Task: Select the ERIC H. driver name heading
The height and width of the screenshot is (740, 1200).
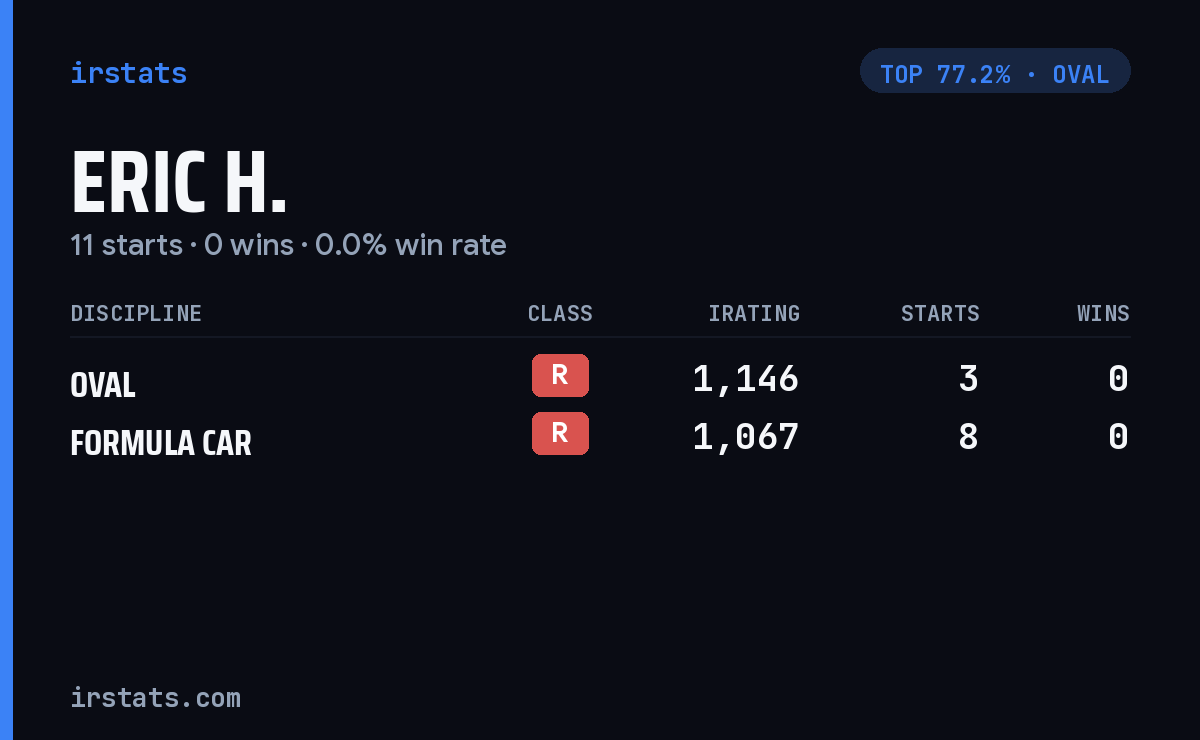Action: coord(179,184)
